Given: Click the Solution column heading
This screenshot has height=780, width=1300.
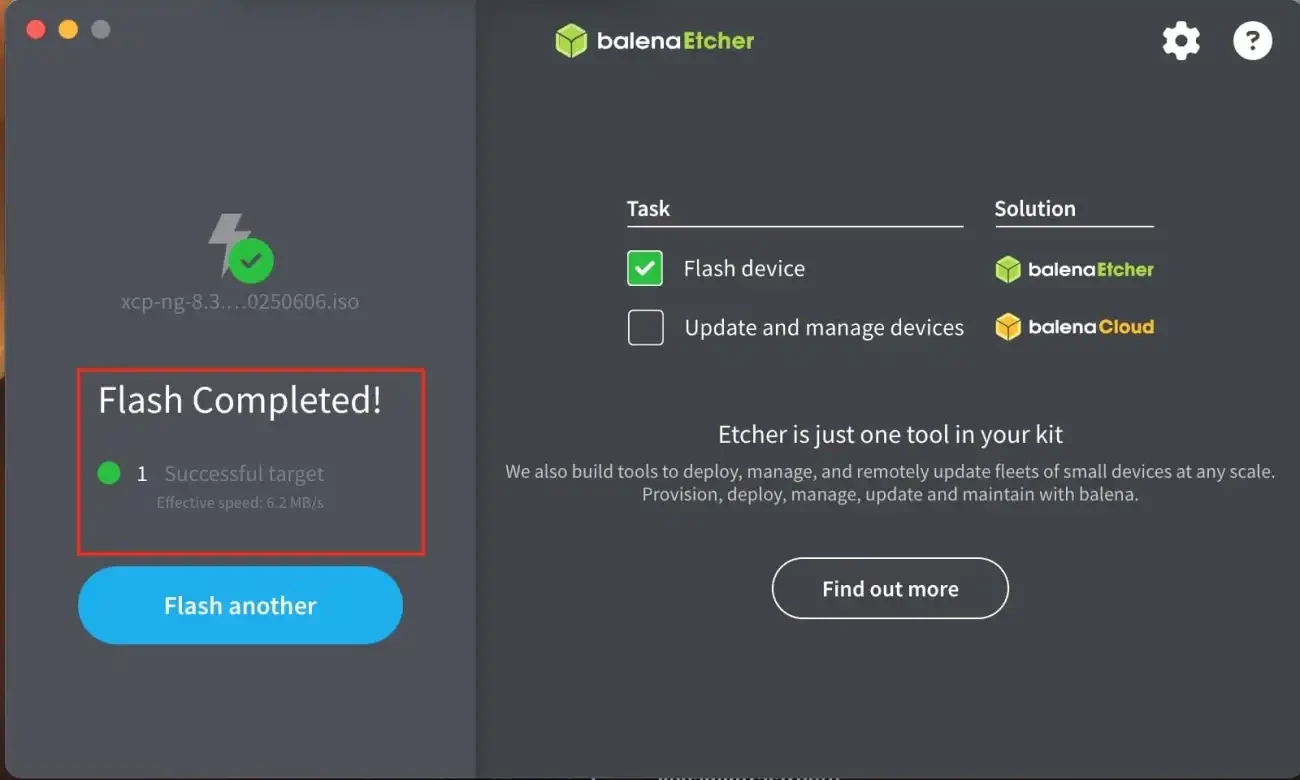Looking at the screenshot, I should (1035, 208).
